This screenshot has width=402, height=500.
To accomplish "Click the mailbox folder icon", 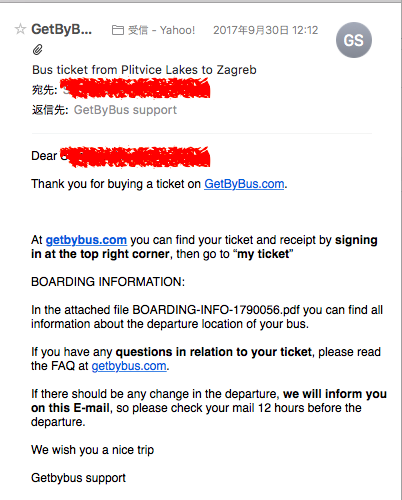I will [118, 30].
